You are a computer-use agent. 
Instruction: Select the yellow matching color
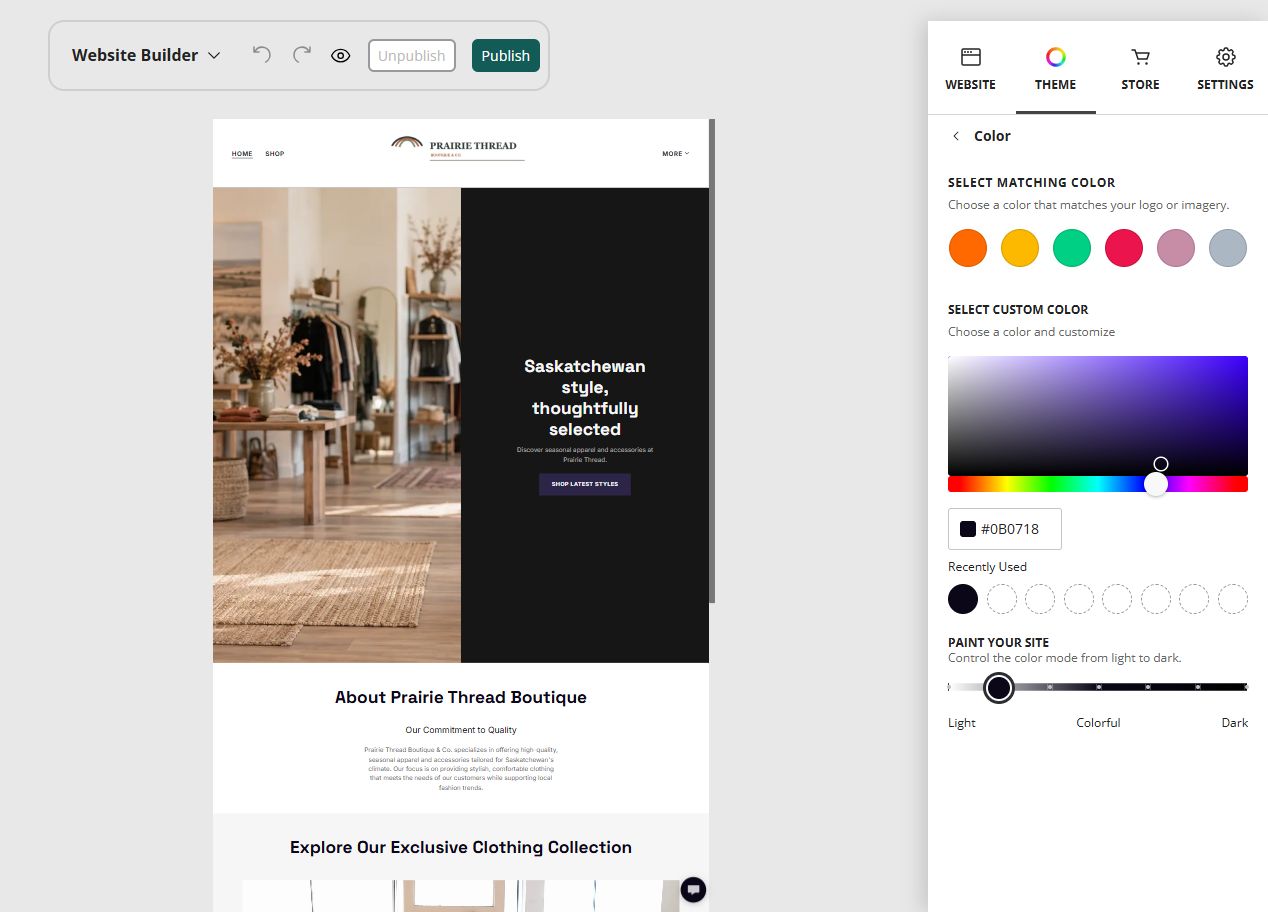pos(1020,248)
